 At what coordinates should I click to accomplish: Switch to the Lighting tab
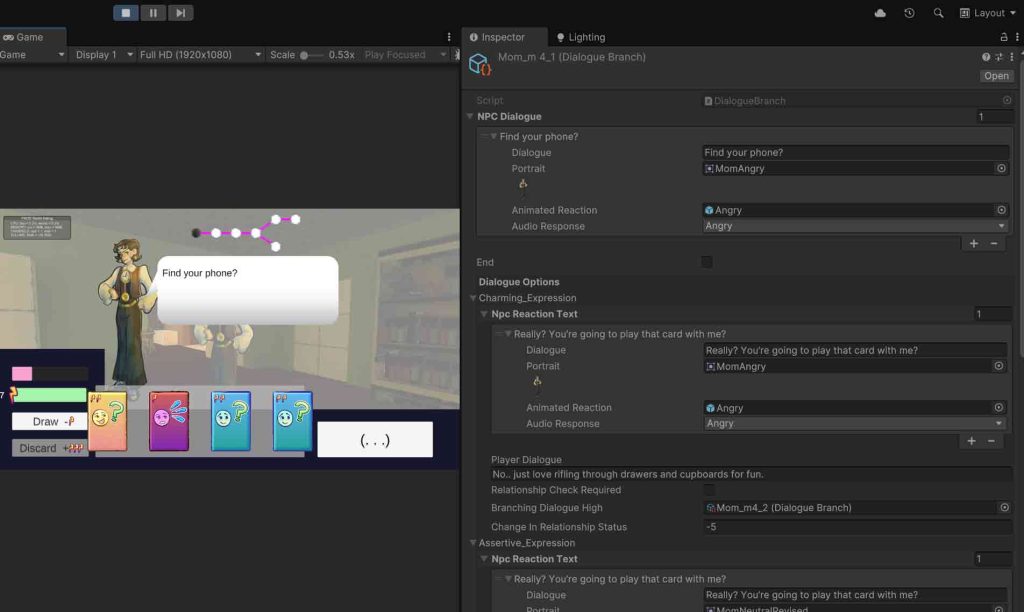[x=581, y=37]
